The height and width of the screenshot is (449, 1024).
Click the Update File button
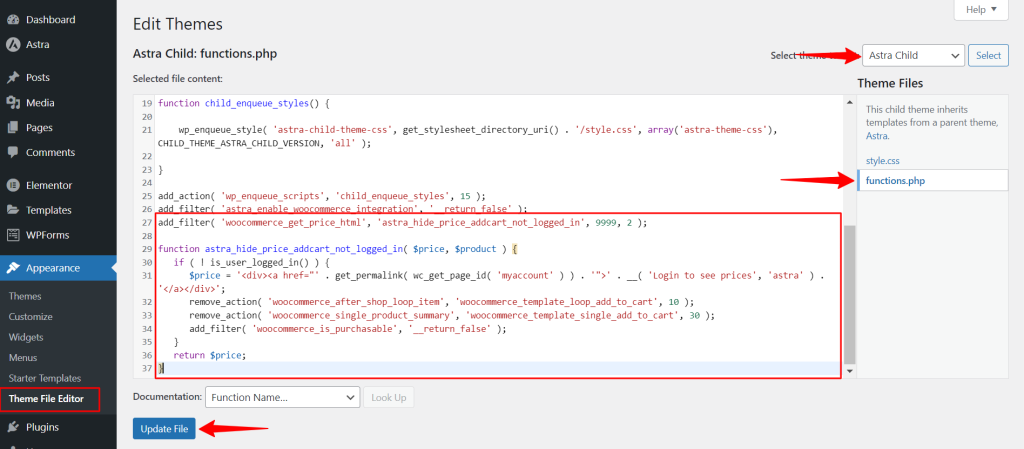click(164, 429)
